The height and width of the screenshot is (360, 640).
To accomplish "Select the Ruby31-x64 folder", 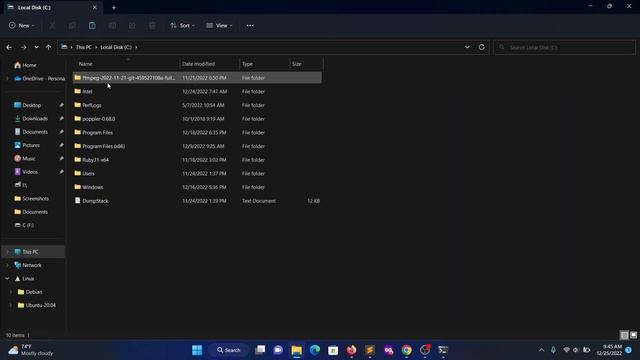I will pos(197,160).
